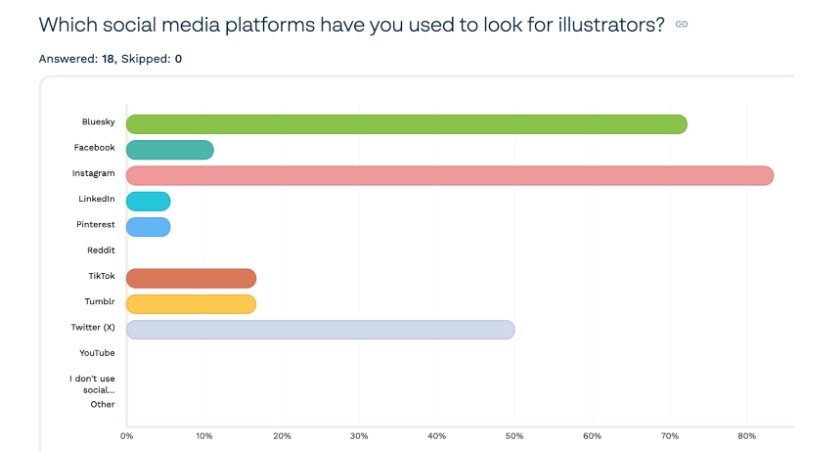Click the Twitter (X) label

(x=93, y=327)
